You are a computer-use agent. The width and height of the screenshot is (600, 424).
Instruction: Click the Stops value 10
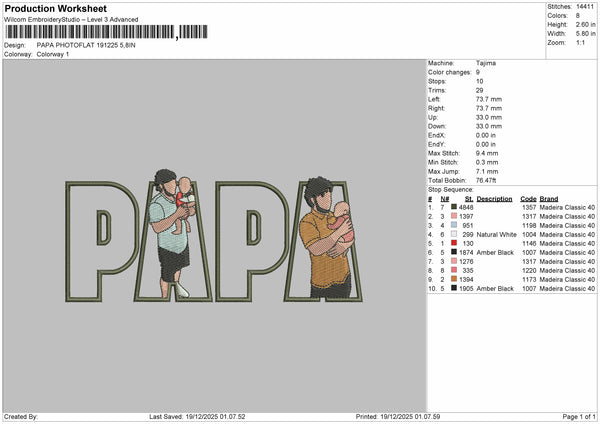coord(479,81)
